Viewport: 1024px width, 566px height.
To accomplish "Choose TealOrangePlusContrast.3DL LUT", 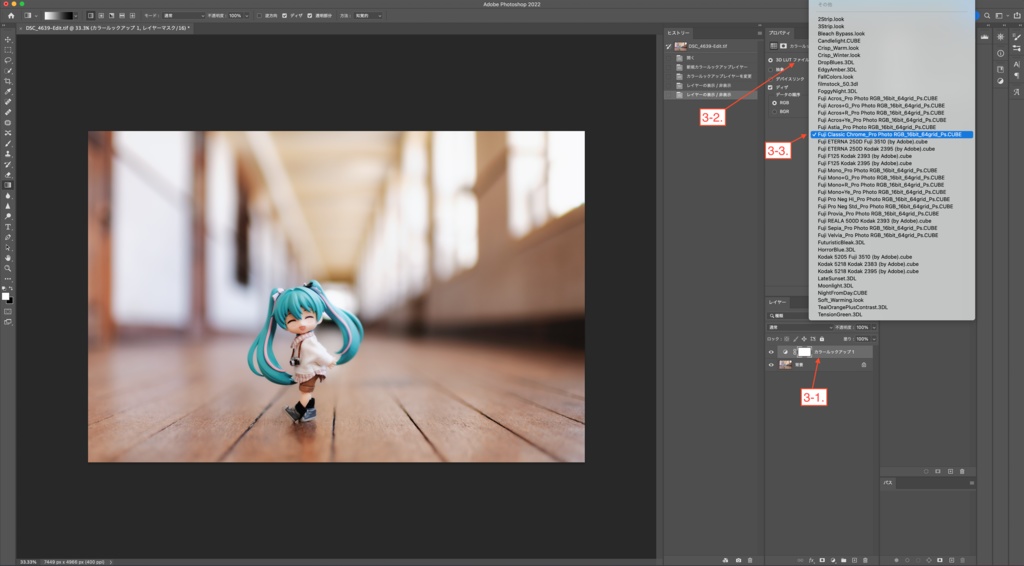I will 852,307.
